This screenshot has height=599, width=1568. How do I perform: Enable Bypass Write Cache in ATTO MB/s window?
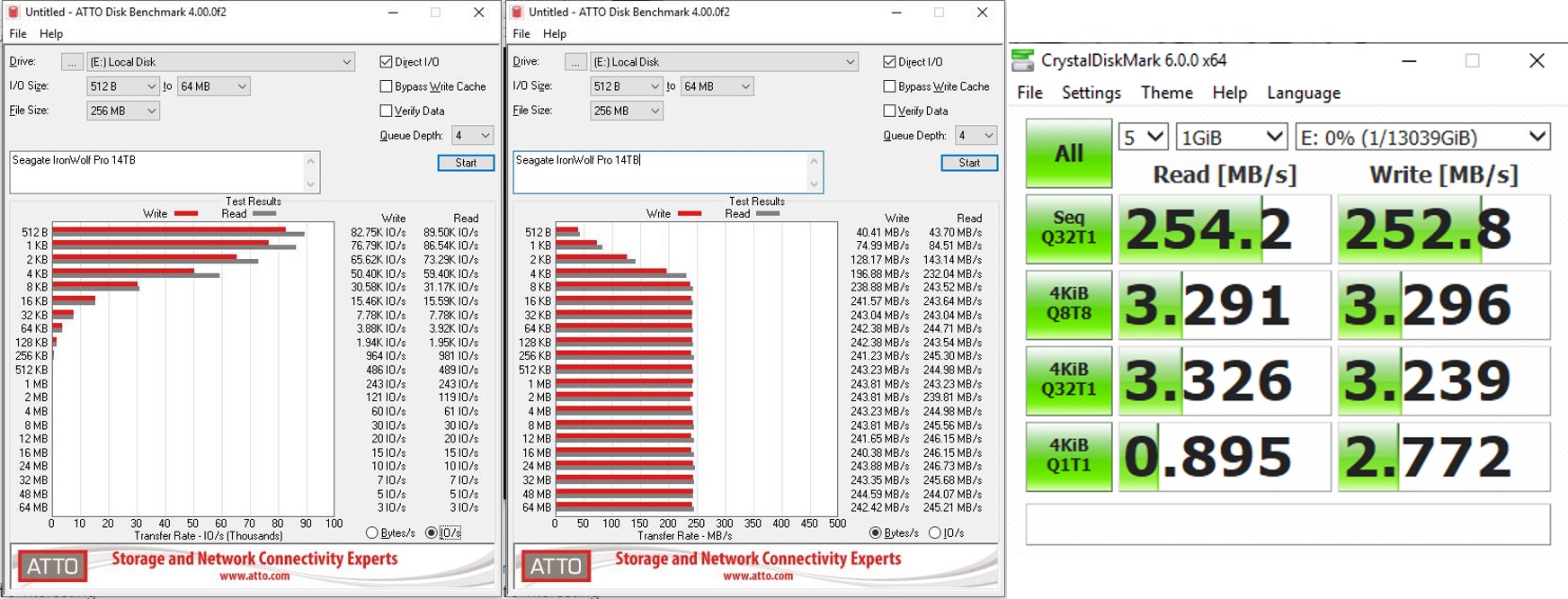point(889,86)
